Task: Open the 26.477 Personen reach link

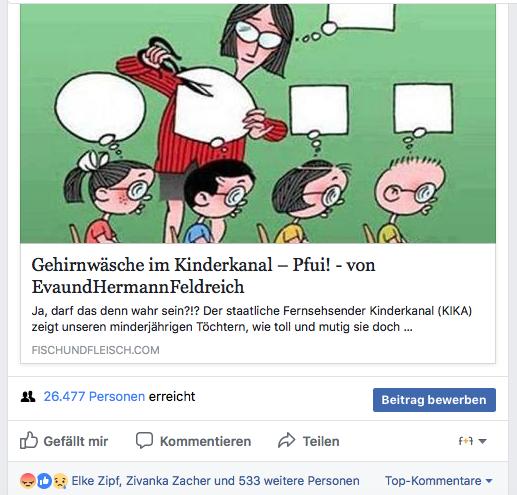Action: tap(94, 397)
